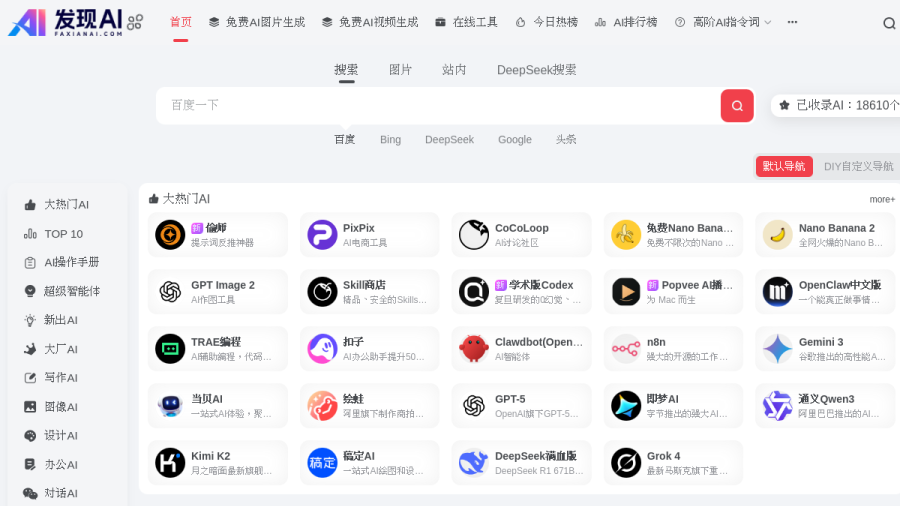
Task: Choose Bing as search engine
Action: [x=390, y=139]
